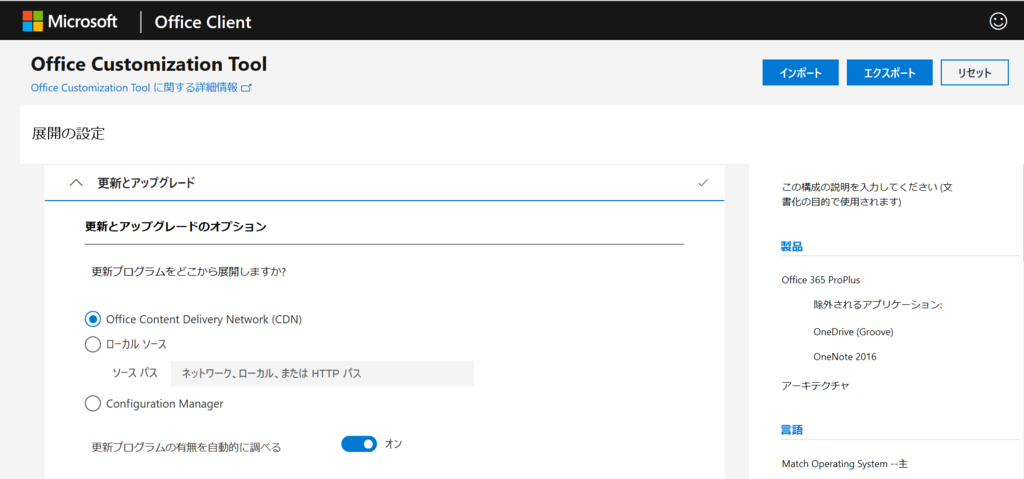Click the リセット button
1024x479 pixels.
coord(974,73)
